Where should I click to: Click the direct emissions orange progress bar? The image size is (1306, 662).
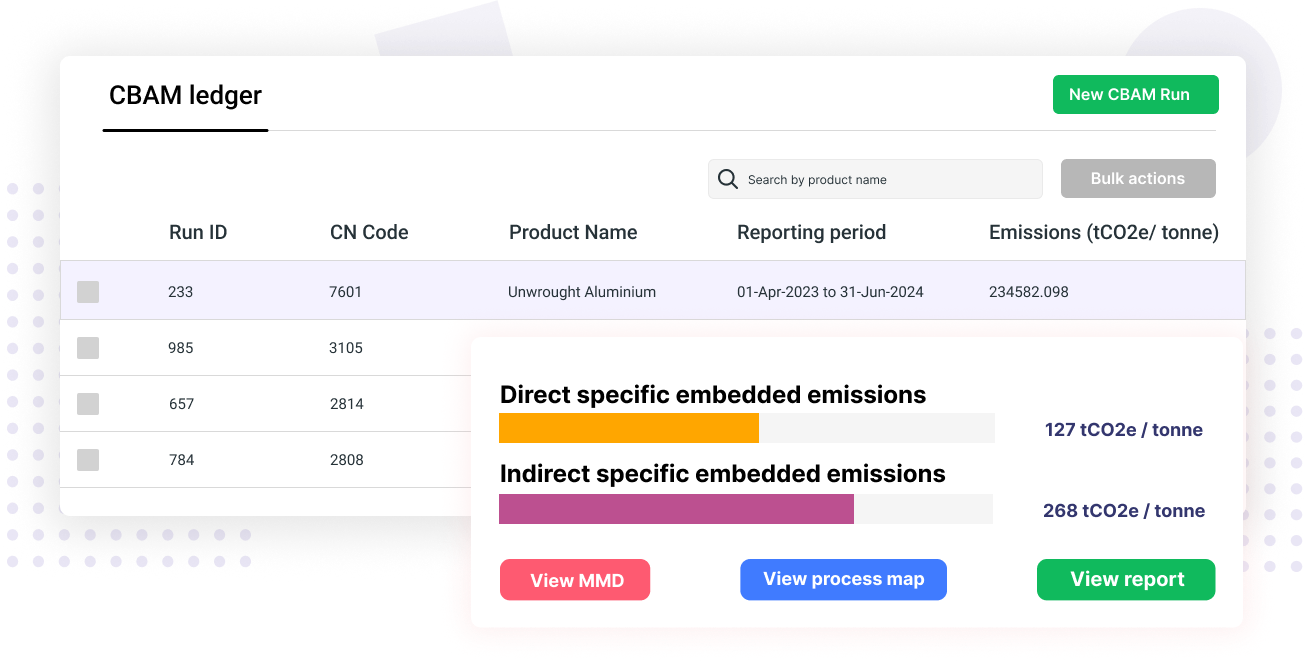pyautogui.click(x=628, y=428)
